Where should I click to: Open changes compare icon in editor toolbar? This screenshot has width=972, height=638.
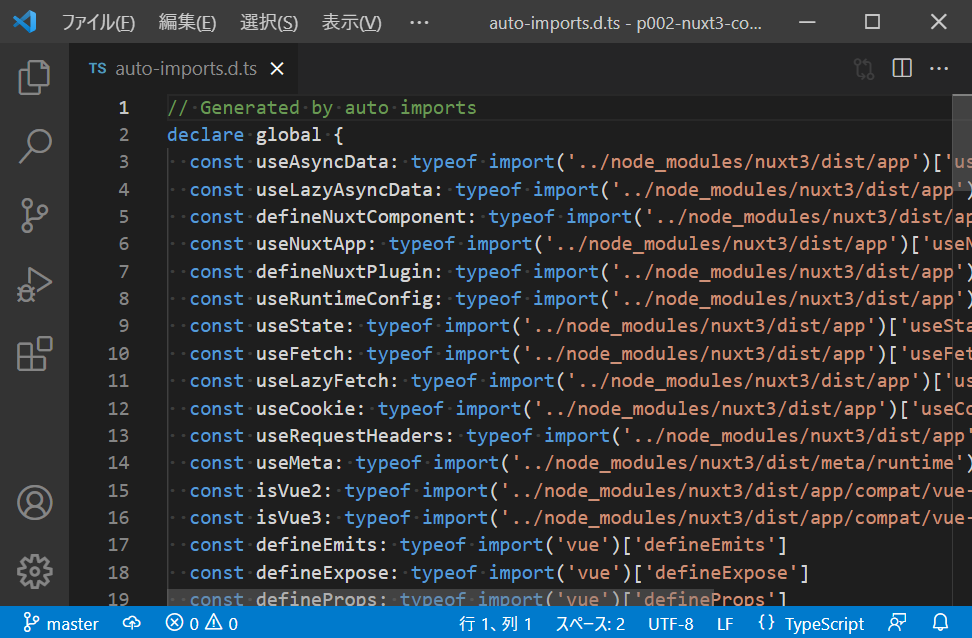(864, 69)
